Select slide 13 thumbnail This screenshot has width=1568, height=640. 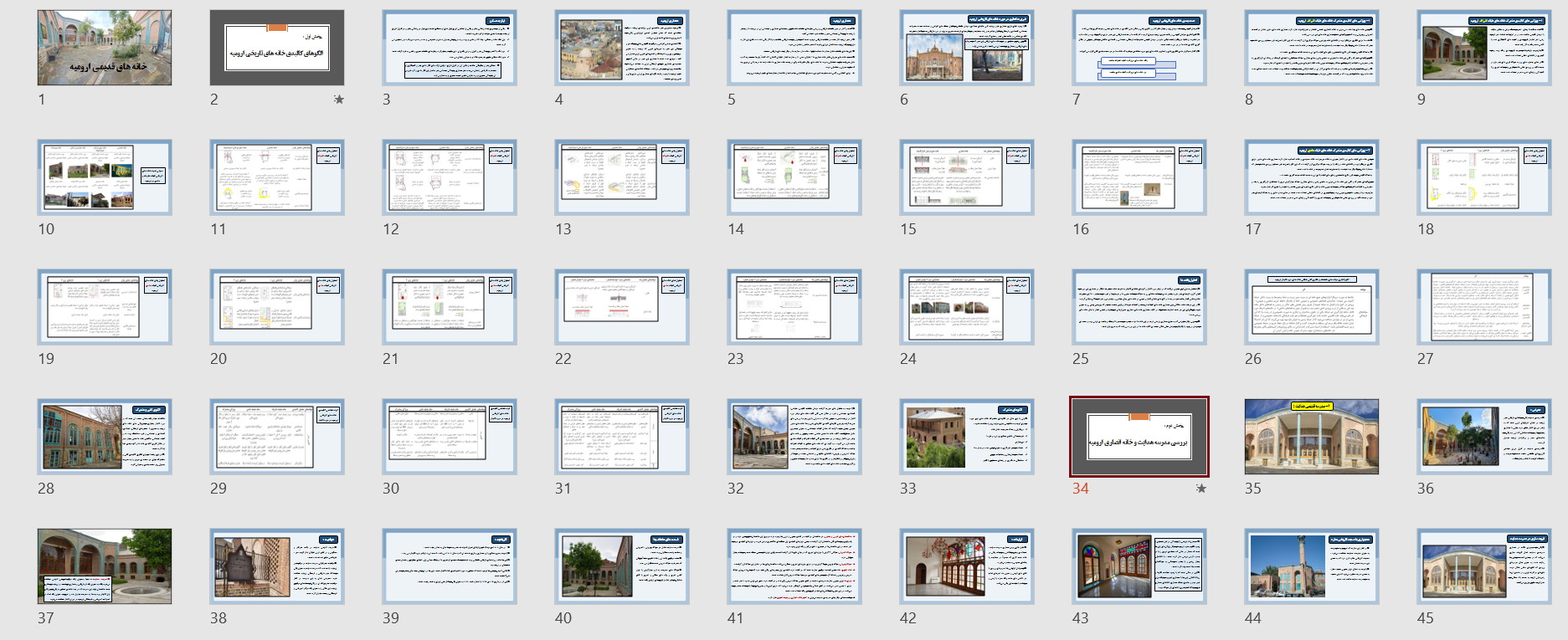click(622, 177)
